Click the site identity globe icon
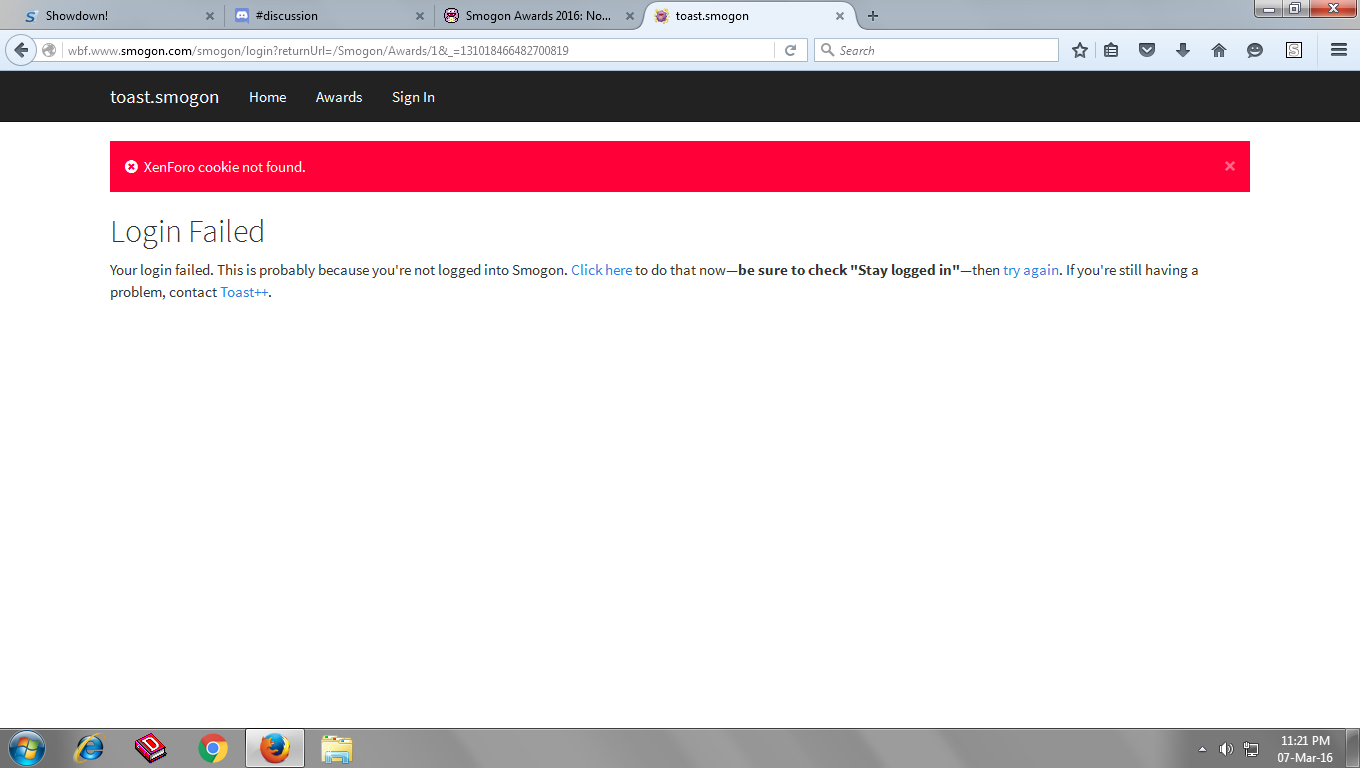Viewport: 1360px width, 768px height. point(49,50)
